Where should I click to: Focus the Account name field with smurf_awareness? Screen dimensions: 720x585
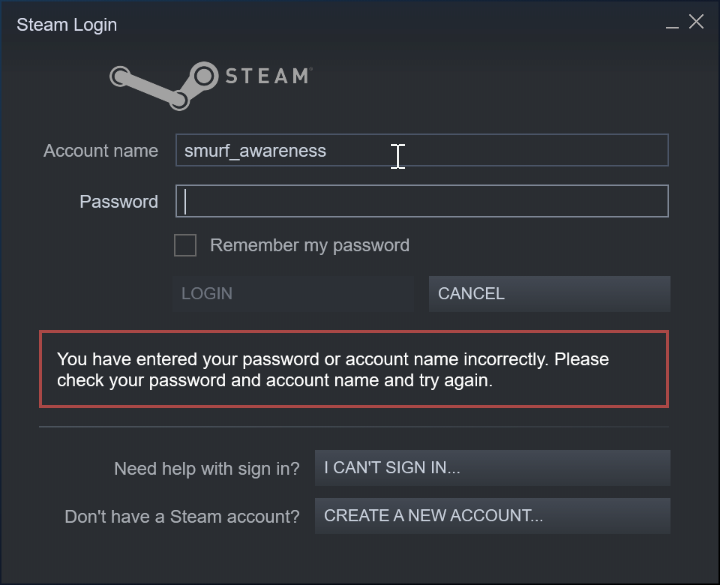click(421, 151)
